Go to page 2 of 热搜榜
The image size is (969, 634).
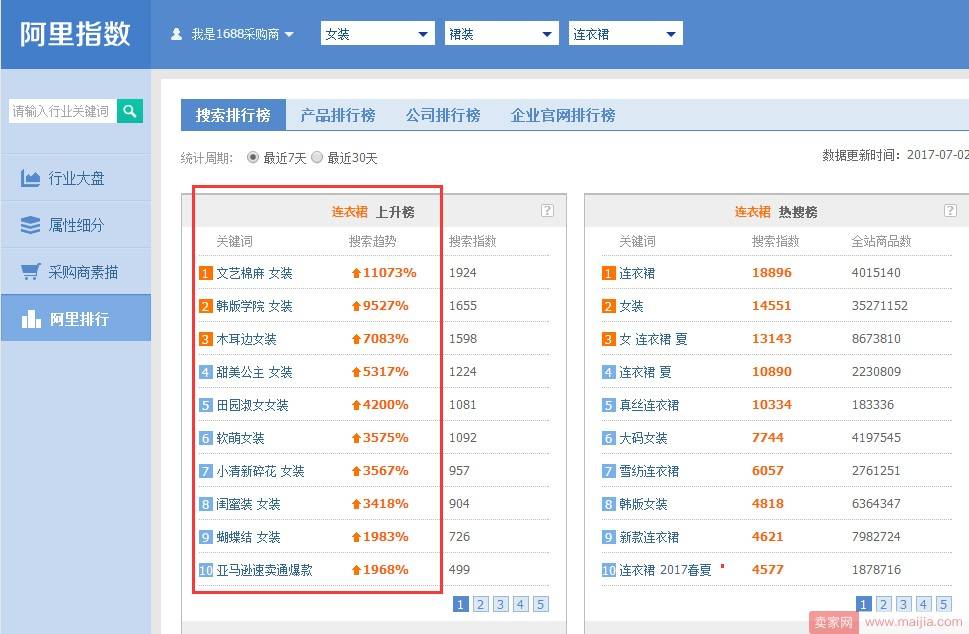point(884,604)
